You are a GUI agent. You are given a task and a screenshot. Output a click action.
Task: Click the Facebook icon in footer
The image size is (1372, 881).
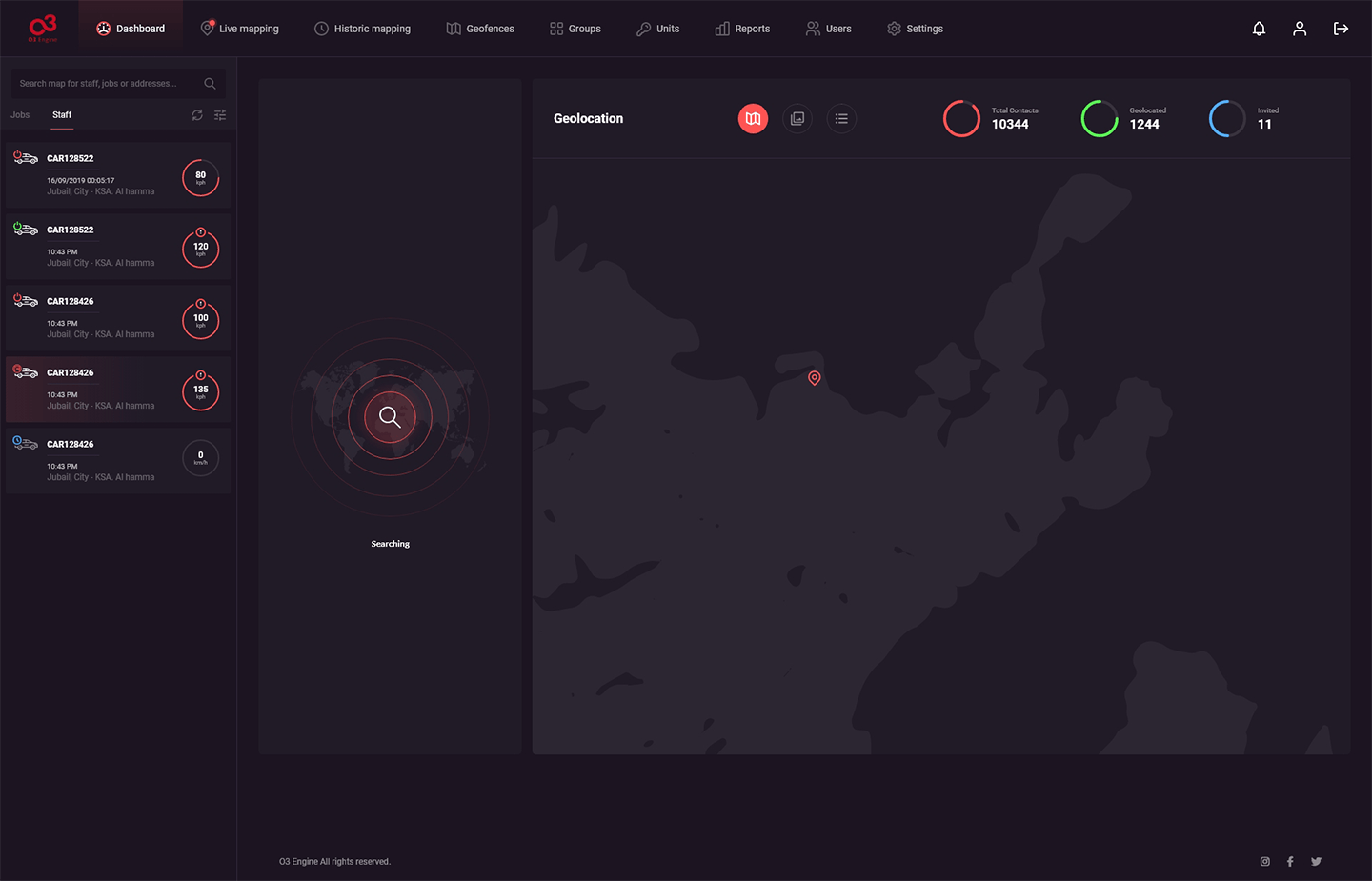coord(1290,861)
